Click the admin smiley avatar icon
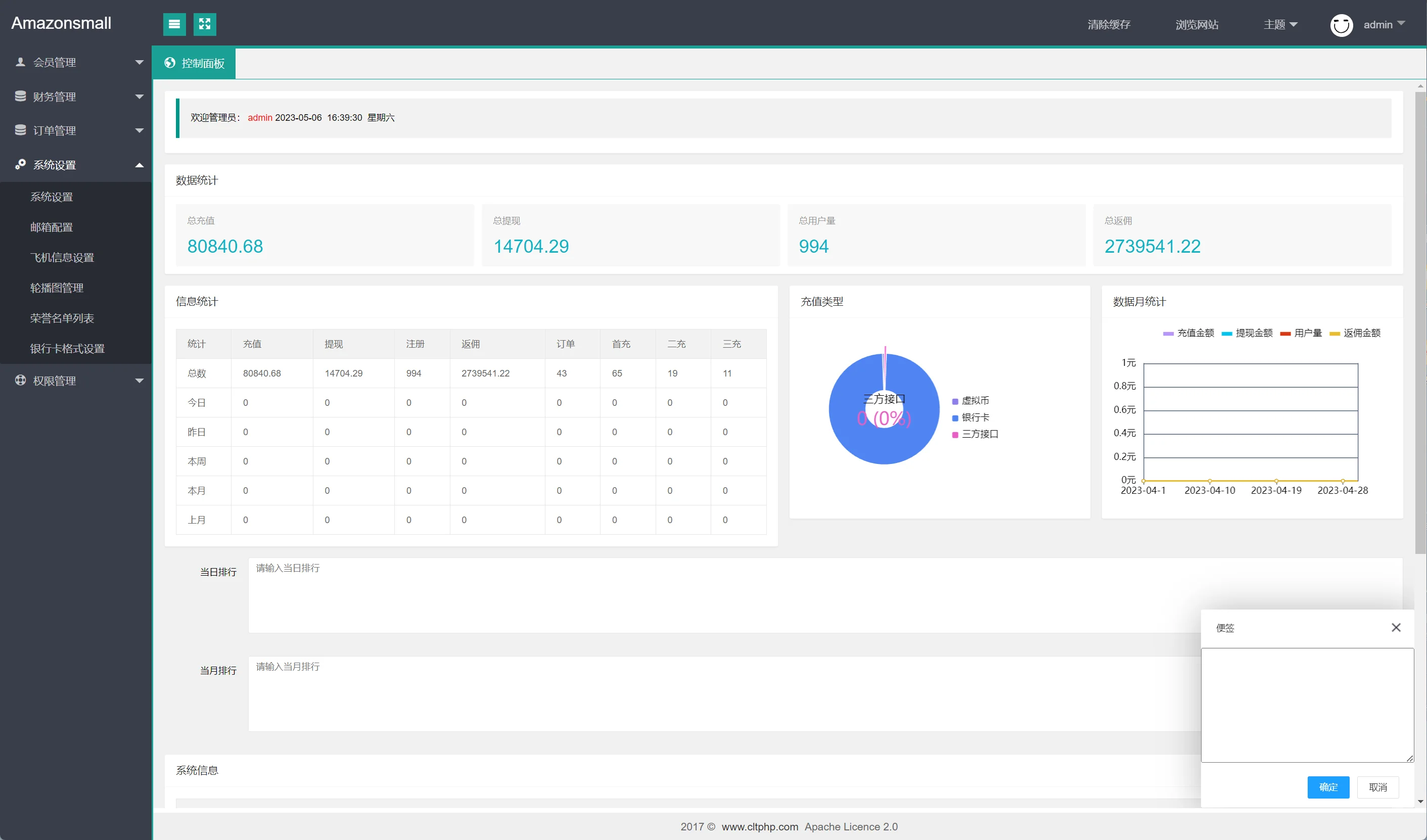1427x840 pixels. pyautogui.click(x=1341, y=25)
